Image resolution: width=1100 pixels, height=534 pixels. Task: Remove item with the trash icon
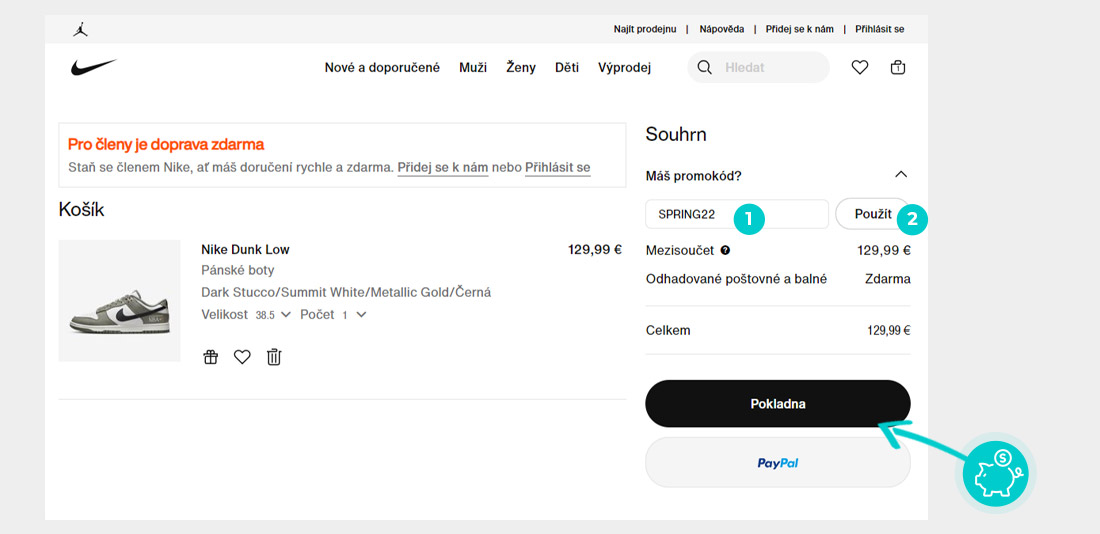pos(274,357)
